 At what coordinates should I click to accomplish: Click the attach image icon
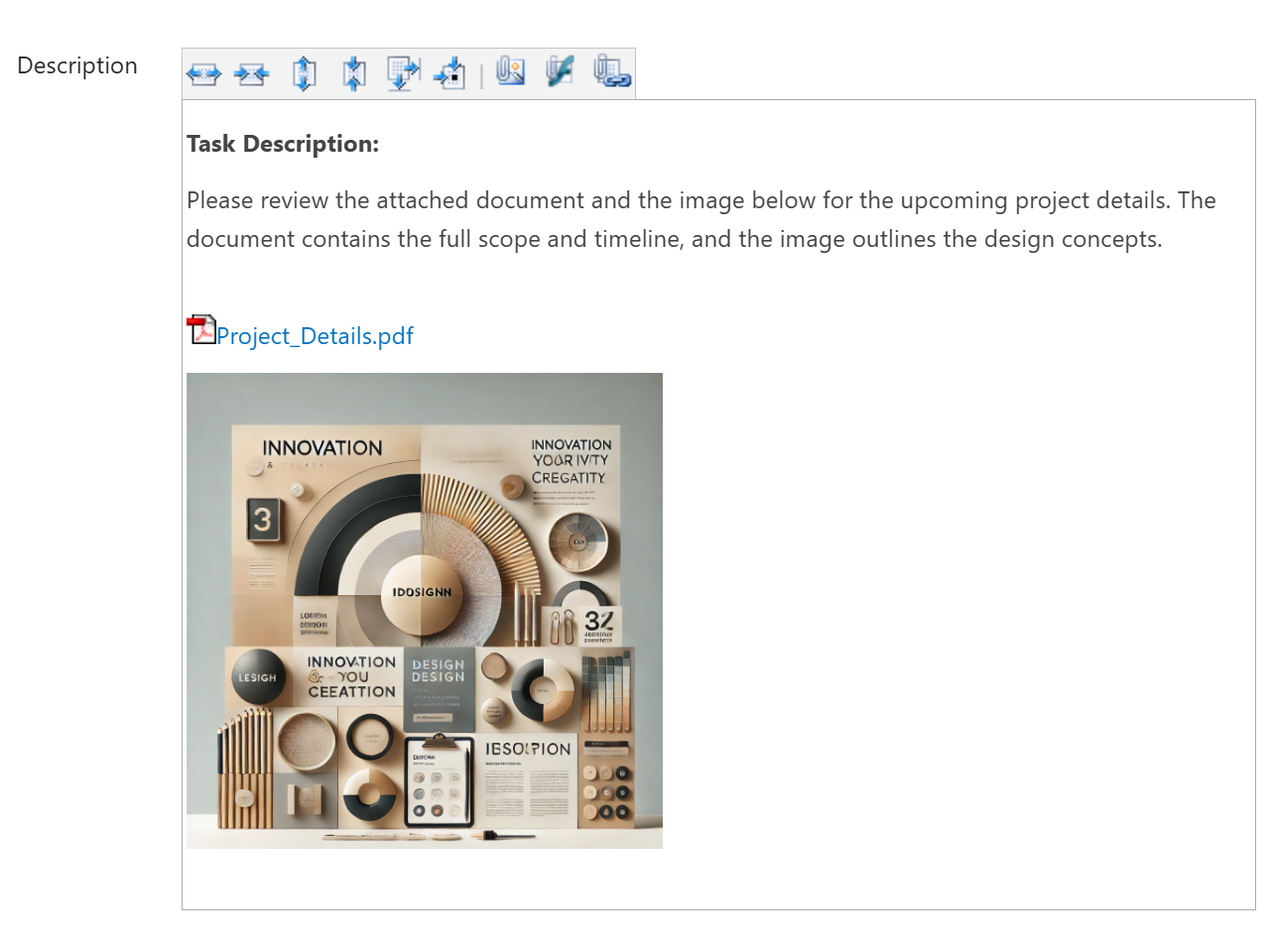(511, 71)
